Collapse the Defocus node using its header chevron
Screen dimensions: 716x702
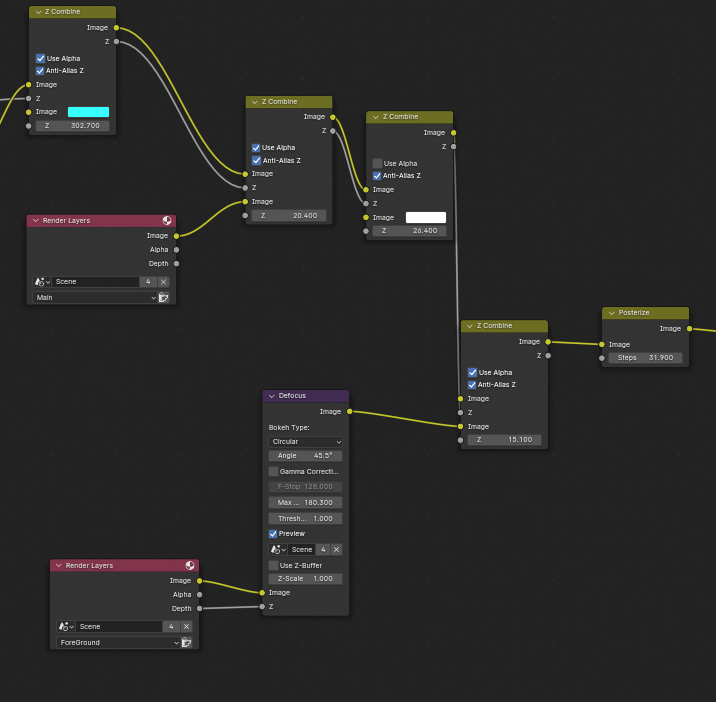(271, 396)
